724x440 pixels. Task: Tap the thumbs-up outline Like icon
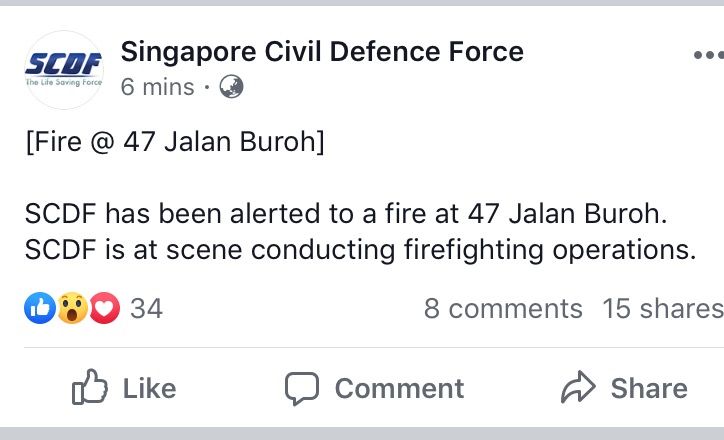point(89,388)
